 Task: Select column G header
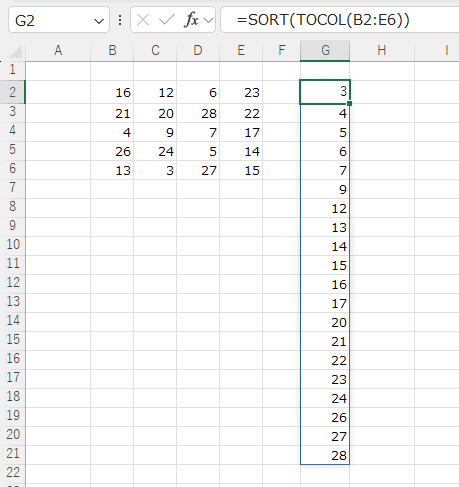tap(325, 51)
